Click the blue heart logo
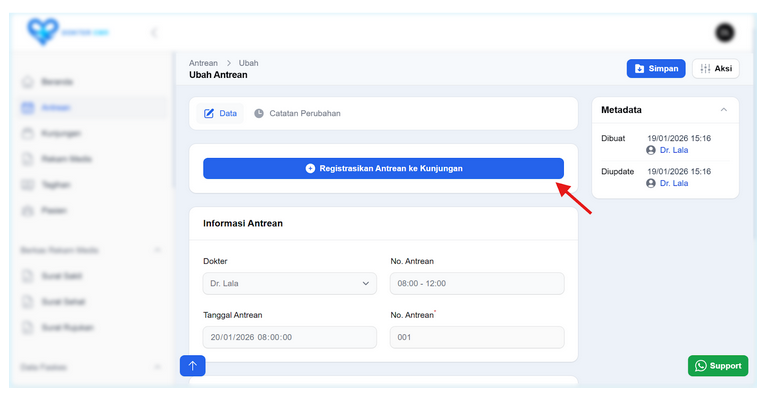This screenshot has height=399, width=776. 43,32
